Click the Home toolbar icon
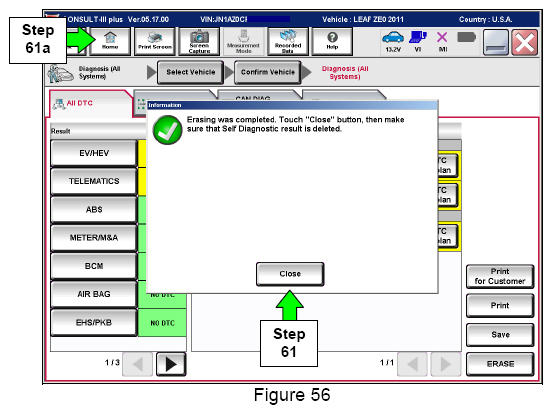 coord(110,42)
